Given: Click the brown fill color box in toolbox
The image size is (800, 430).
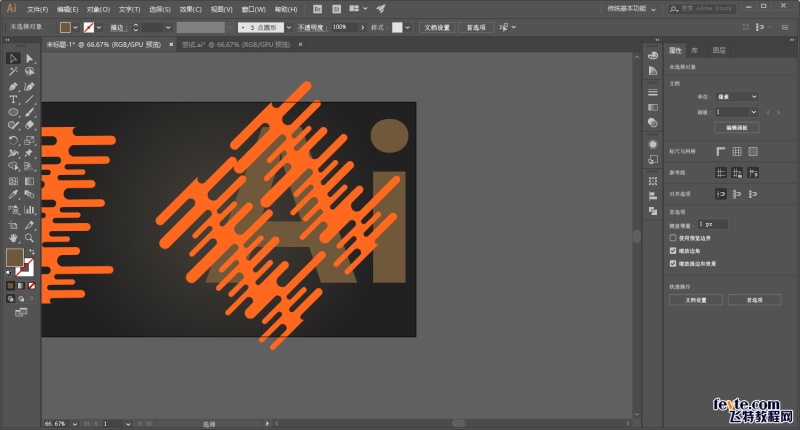Looking at the screenshot, I should [x=15, y=258].
